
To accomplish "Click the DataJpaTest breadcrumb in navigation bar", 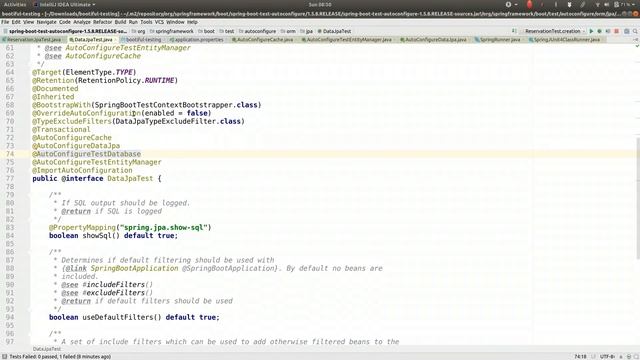I will tap(334, 31).
